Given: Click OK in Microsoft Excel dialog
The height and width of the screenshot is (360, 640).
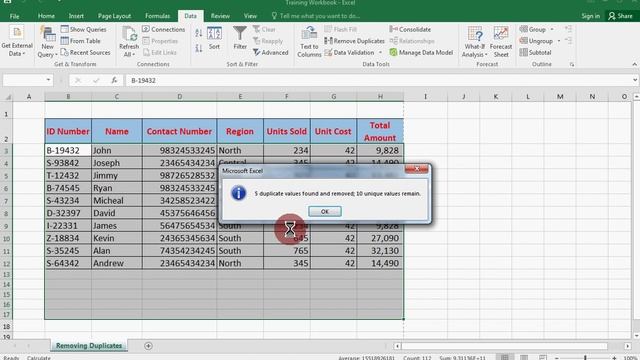Looking at the screenshot, I should (325, 211).
